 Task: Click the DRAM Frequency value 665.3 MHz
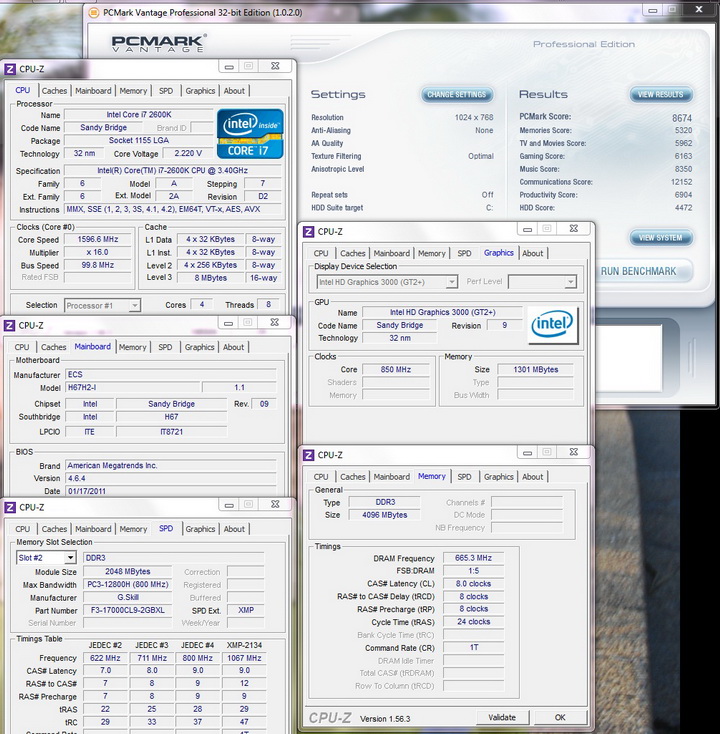pos(473,558)
